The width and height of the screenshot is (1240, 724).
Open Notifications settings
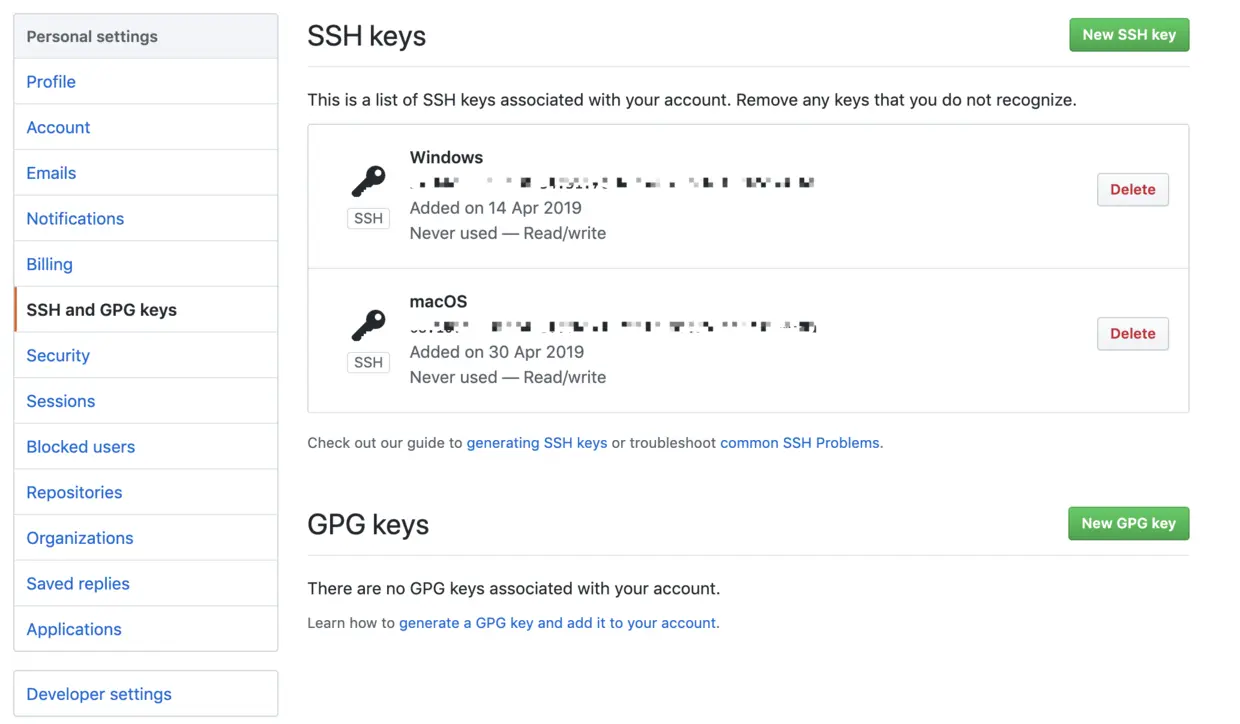click(x=75, y=218)
